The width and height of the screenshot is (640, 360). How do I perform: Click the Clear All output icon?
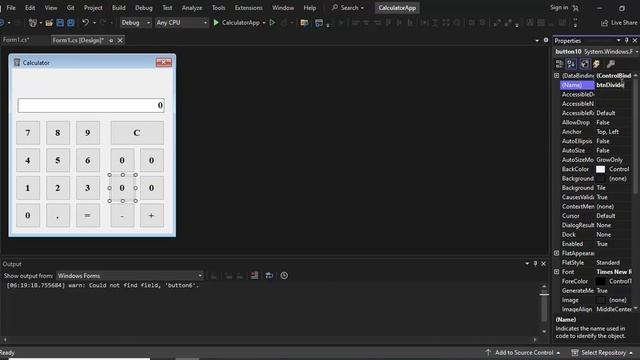[254, 276]
